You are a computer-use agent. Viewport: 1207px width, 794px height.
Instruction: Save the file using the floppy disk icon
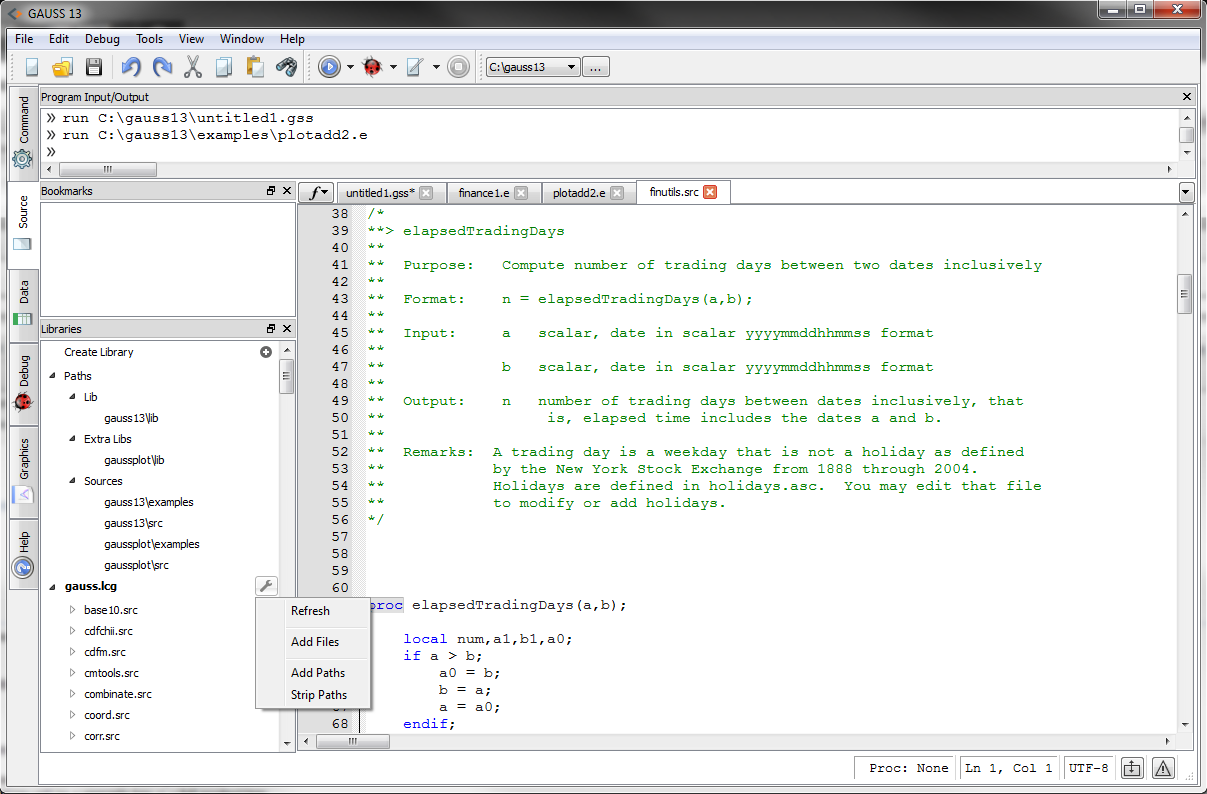[x=94, y=67]
